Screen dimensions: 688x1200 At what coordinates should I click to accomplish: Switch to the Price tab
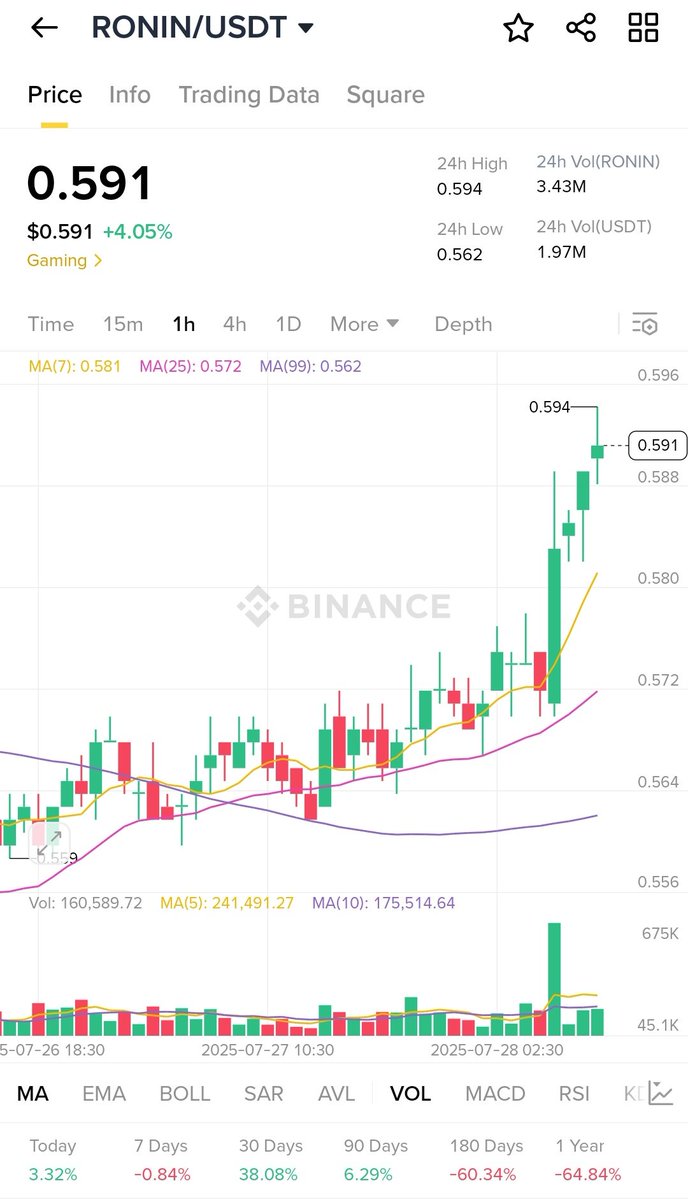tap(54, 95)
